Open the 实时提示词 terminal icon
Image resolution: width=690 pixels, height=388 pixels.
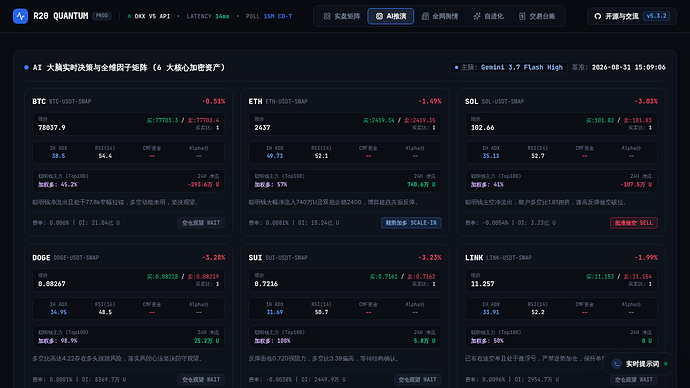coord(617,364)
